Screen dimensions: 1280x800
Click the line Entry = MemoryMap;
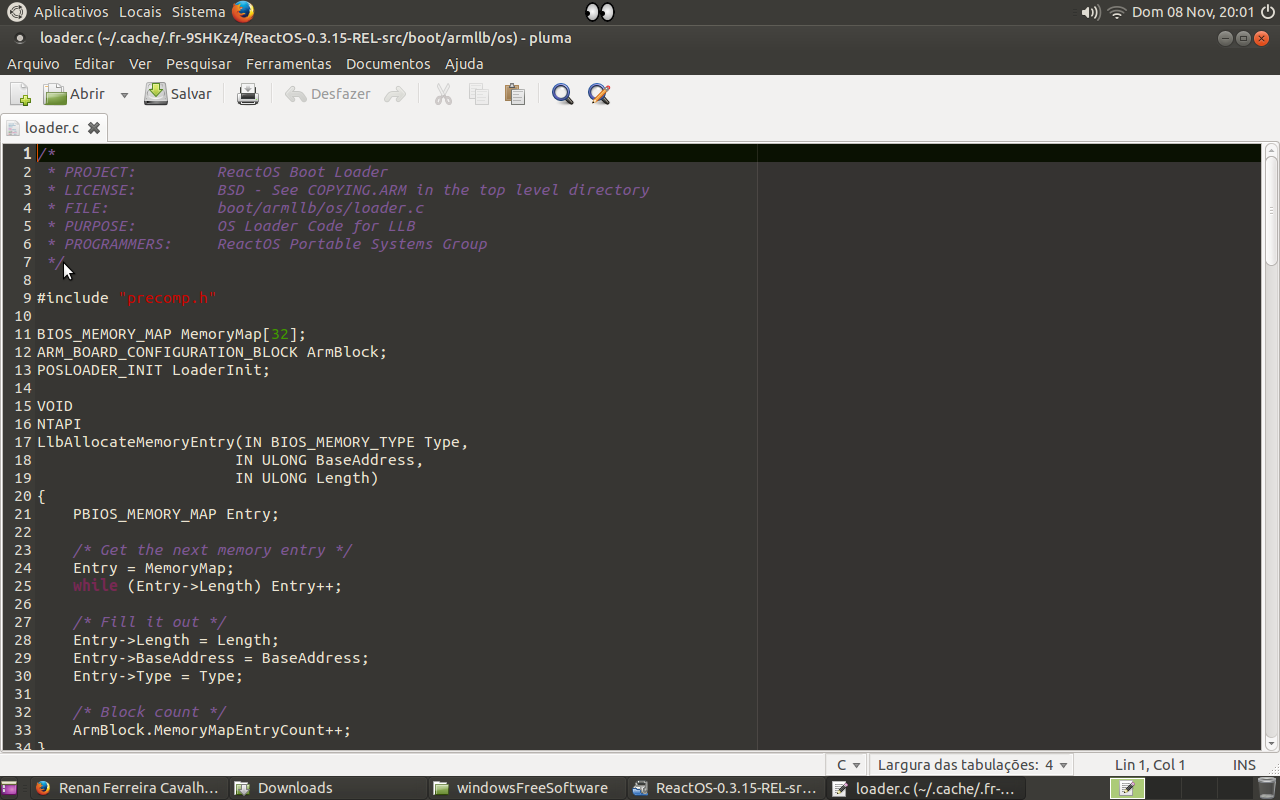pos(153,568)
